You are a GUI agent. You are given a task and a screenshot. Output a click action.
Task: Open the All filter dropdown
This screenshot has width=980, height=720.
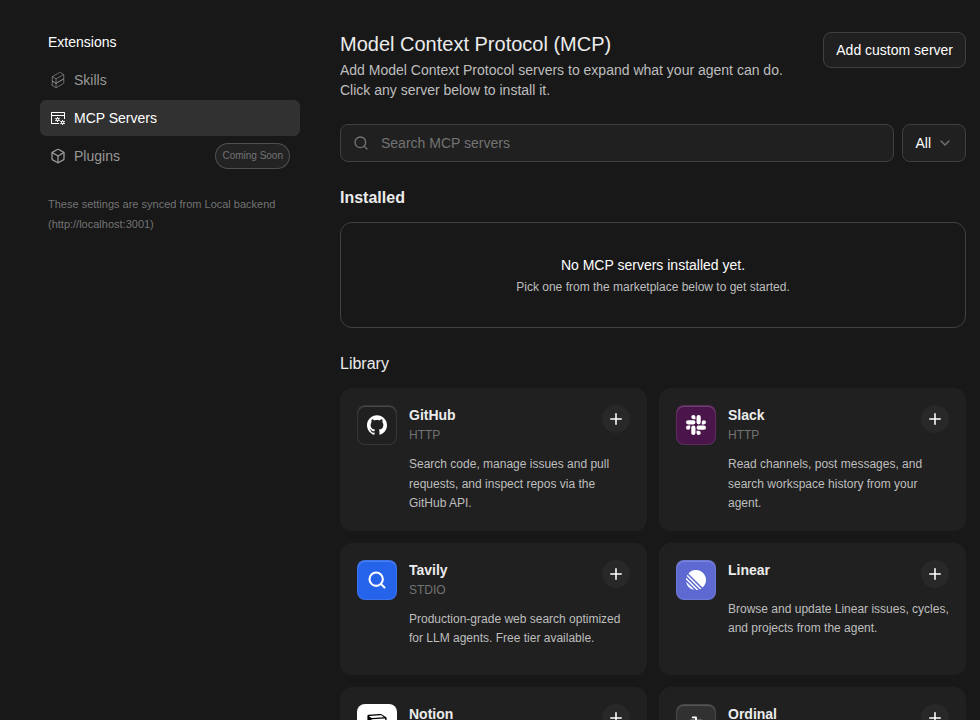pos(934,143)
